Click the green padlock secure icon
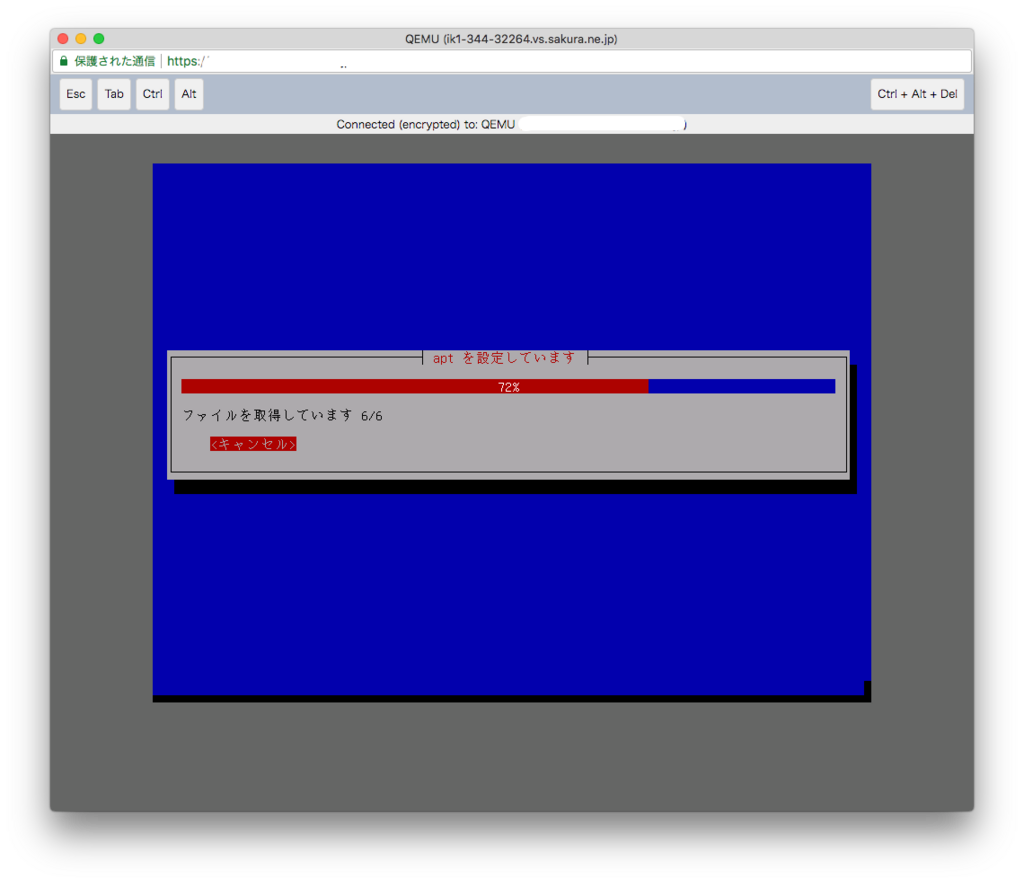1024x883 pixels. 63,61
